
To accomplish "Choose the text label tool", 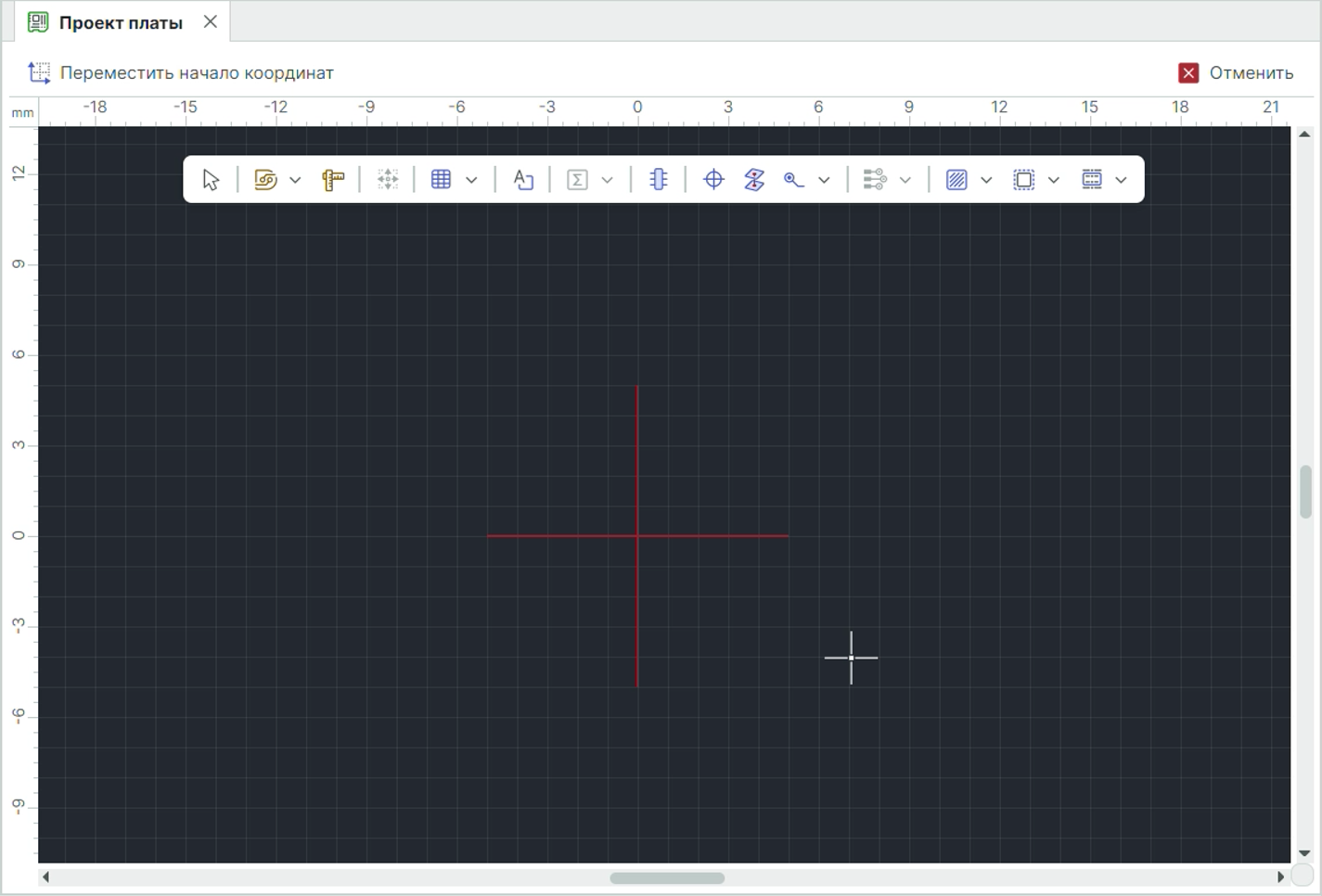I will [x=523, y=180].
